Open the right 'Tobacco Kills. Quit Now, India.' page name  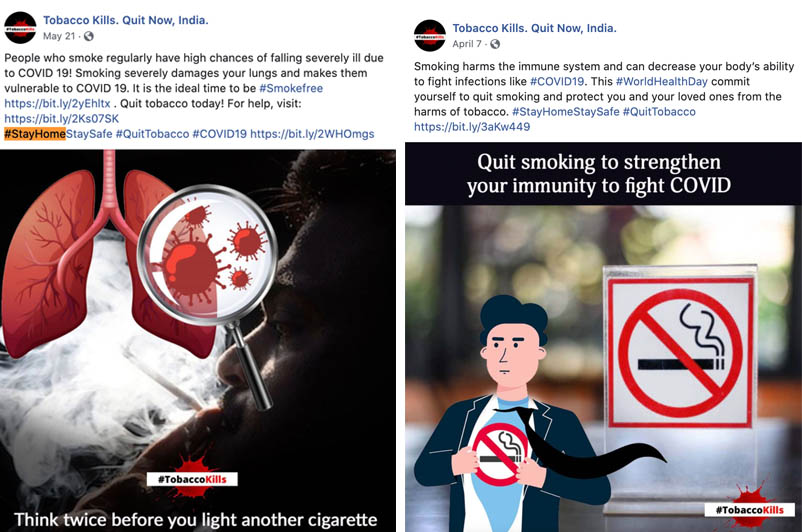[x=534, y=28]
